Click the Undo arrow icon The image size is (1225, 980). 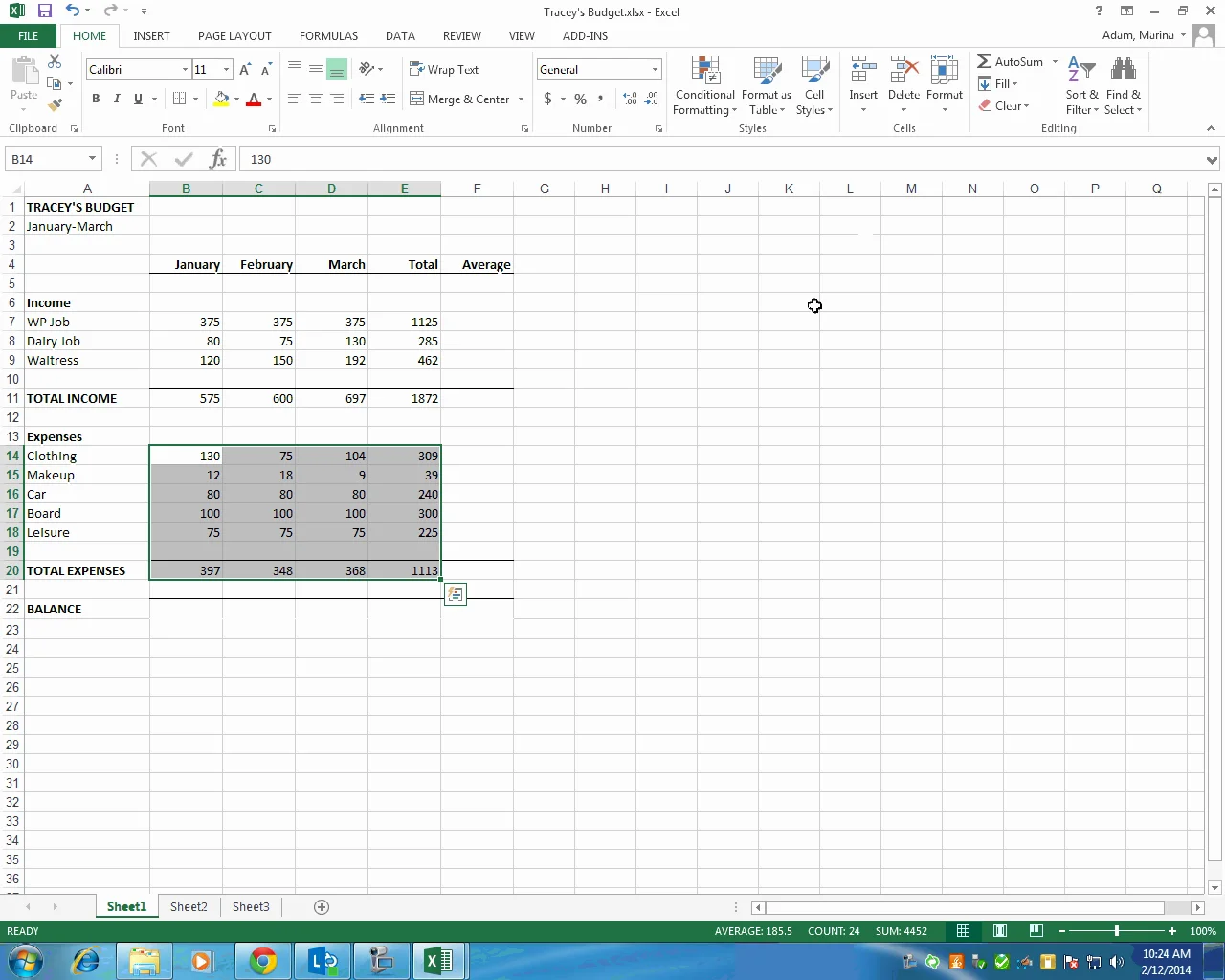tap(73, 11)
